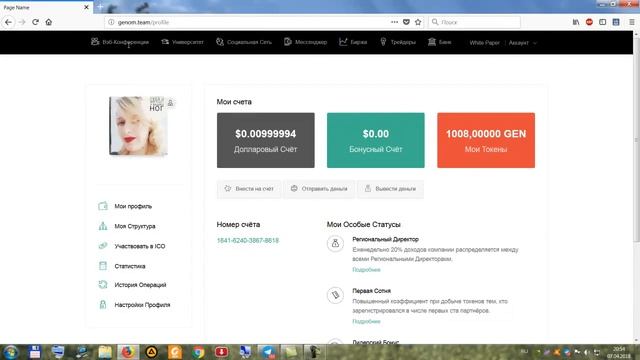The height and width of the screenshot is (360, 640).
Task: Open the folder icon in the taskbar
Action: point(104,352)
